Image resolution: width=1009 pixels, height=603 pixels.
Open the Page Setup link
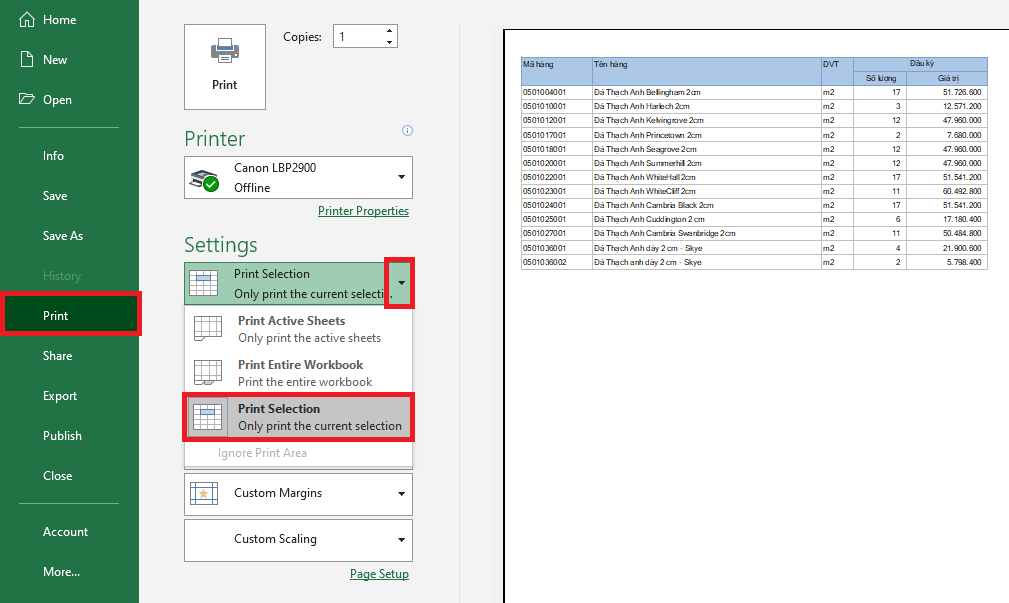(379, 574)
